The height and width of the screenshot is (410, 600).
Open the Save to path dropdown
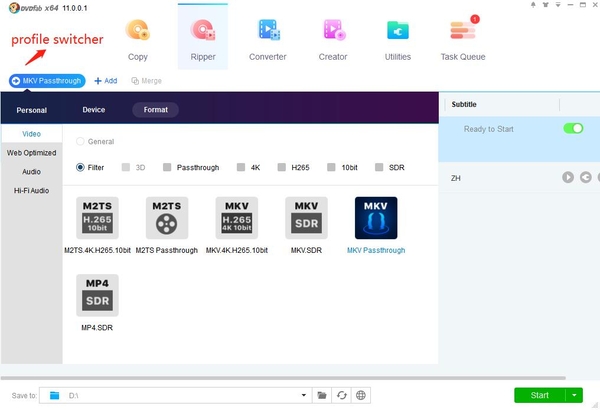[303, 395]
